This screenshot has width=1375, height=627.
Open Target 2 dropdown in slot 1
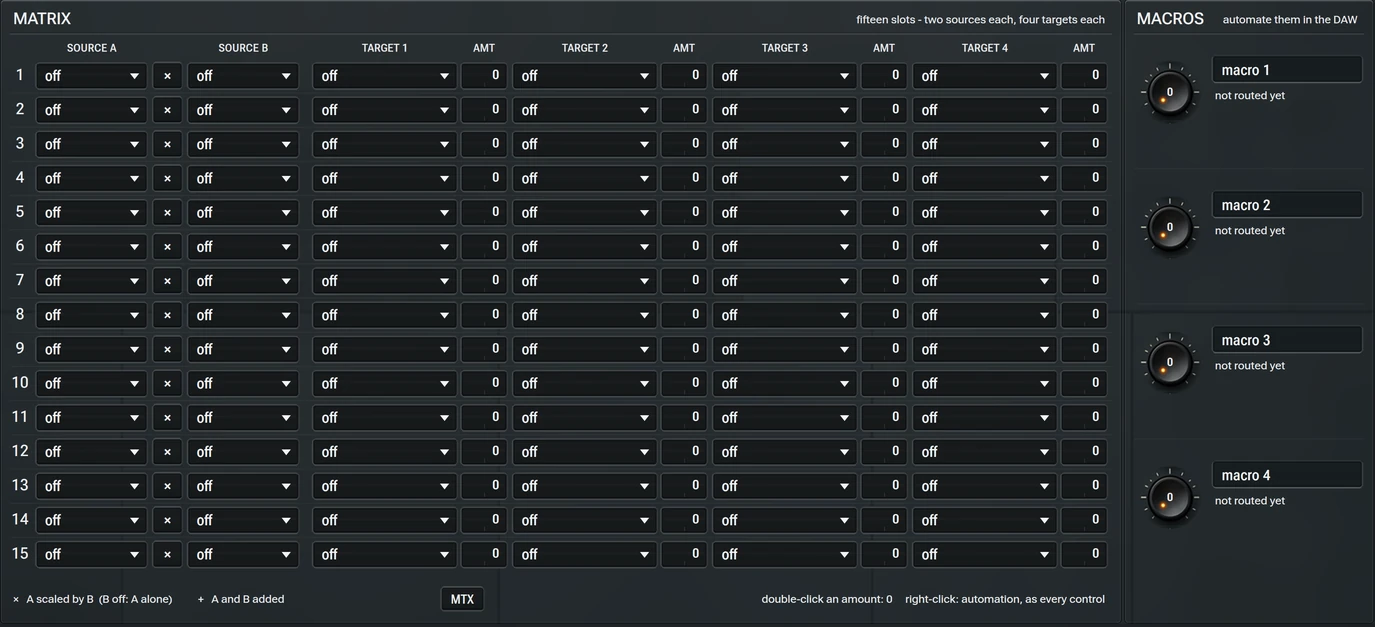pos(585,76)
